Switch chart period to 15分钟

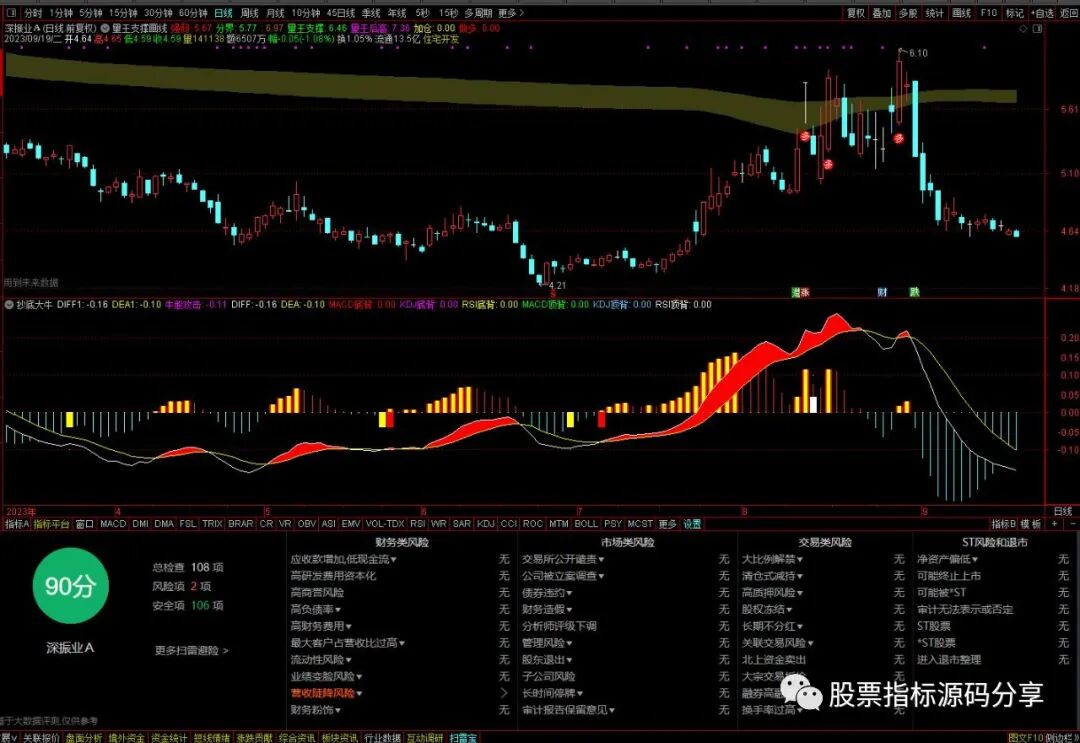coord(123,12)
